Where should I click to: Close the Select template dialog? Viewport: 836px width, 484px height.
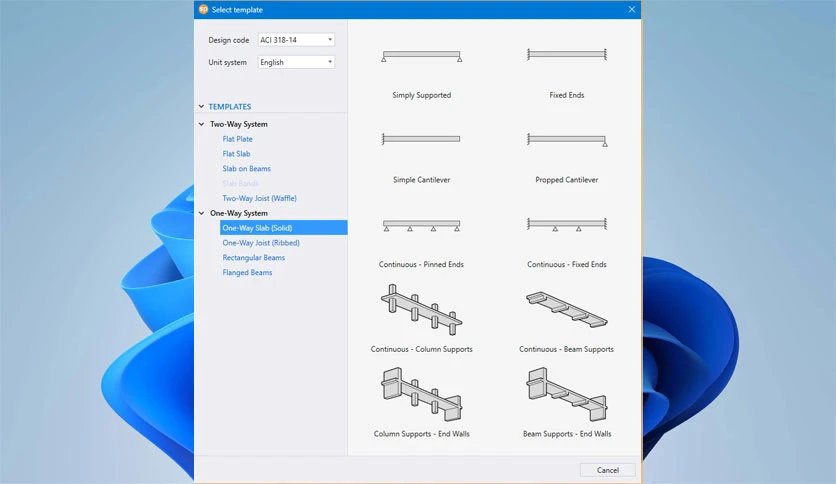point(631,10)
